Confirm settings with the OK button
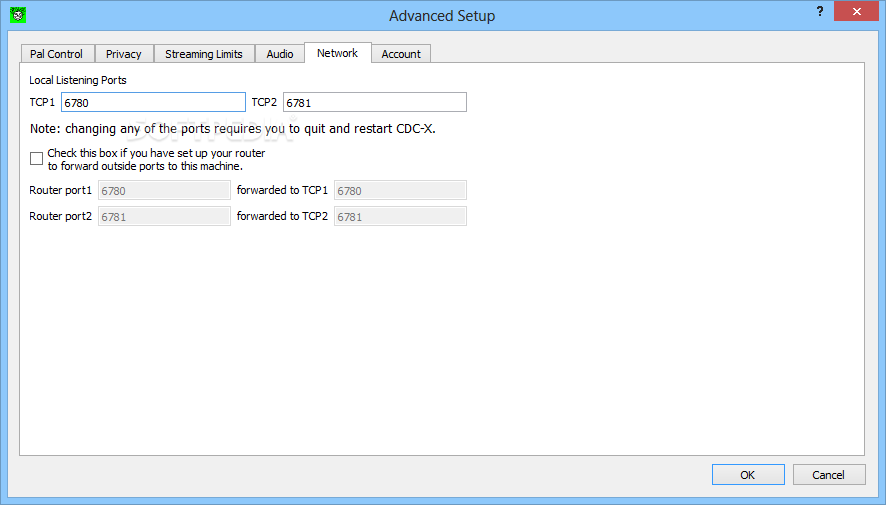Image resolution: width=886 pixels, height=505 pixels. (748, 474)
